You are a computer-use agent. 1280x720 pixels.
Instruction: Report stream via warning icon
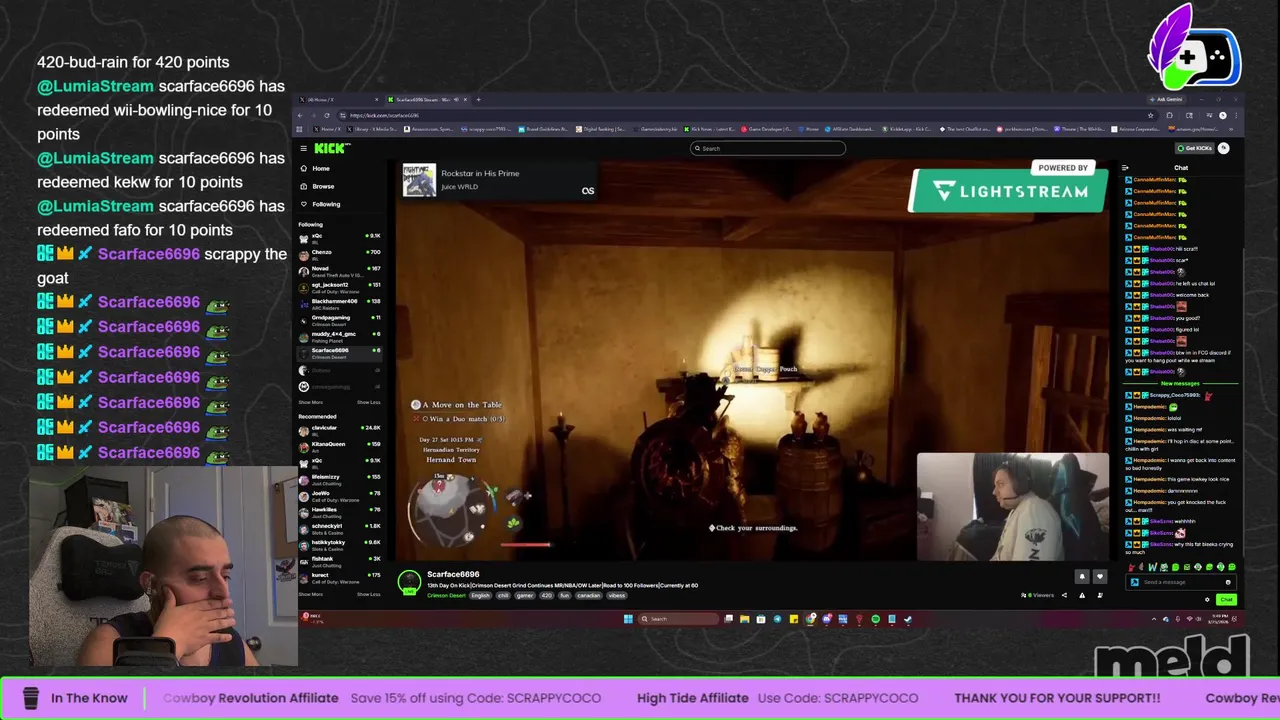pyautogui.click(x=1082, y=595)
